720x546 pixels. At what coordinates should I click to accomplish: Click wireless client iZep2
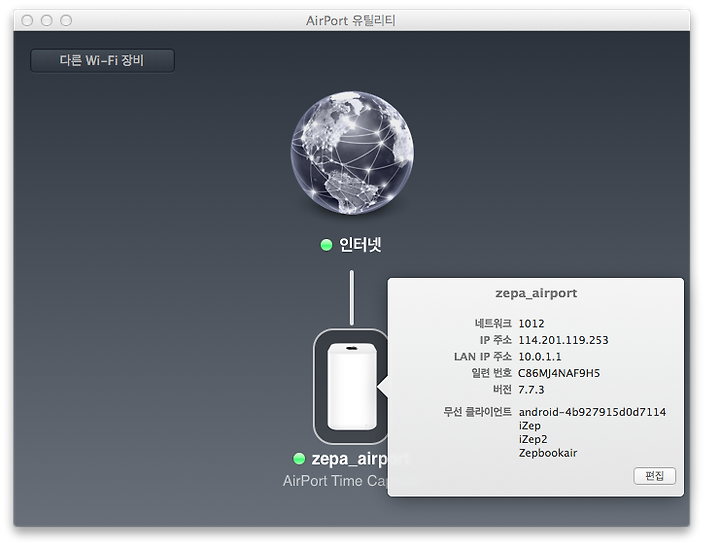[x=533, y=439]
